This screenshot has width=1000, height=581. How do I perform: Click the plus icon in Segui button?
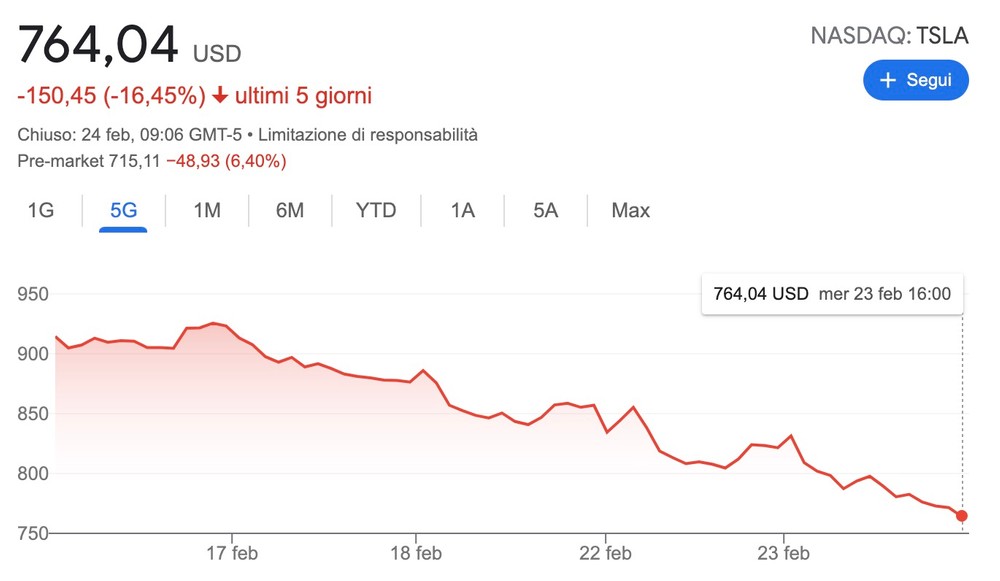pyautogui.click(x=888, y=80)
